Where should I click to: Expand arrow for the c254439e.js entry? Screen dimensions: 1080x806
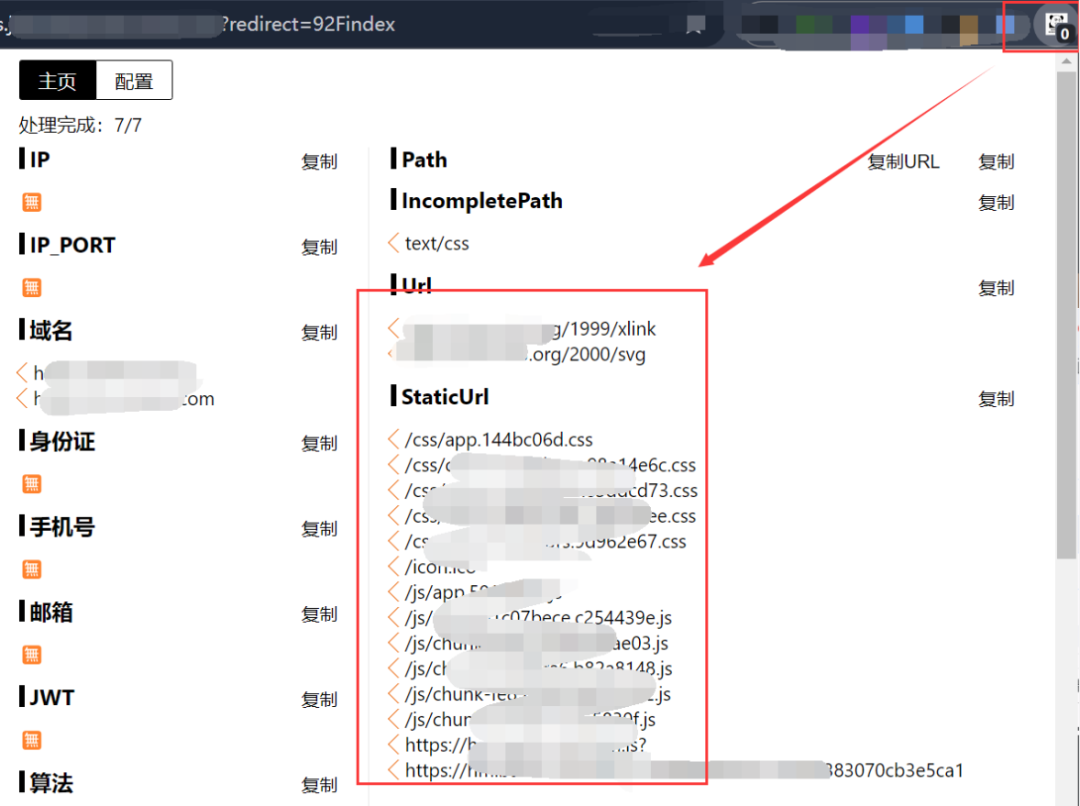393,618
